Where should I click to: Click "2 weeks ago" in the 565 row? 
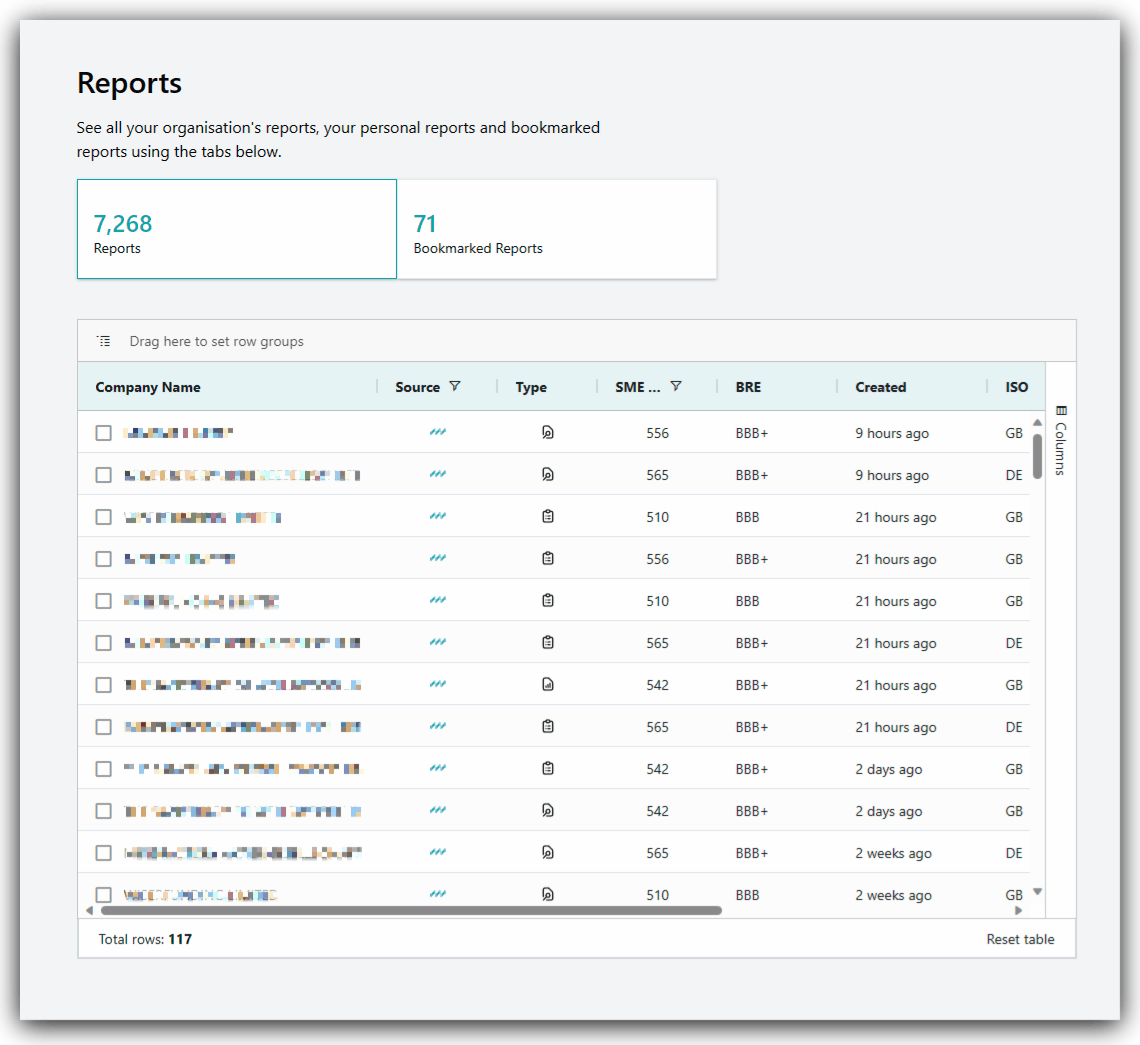894,853
